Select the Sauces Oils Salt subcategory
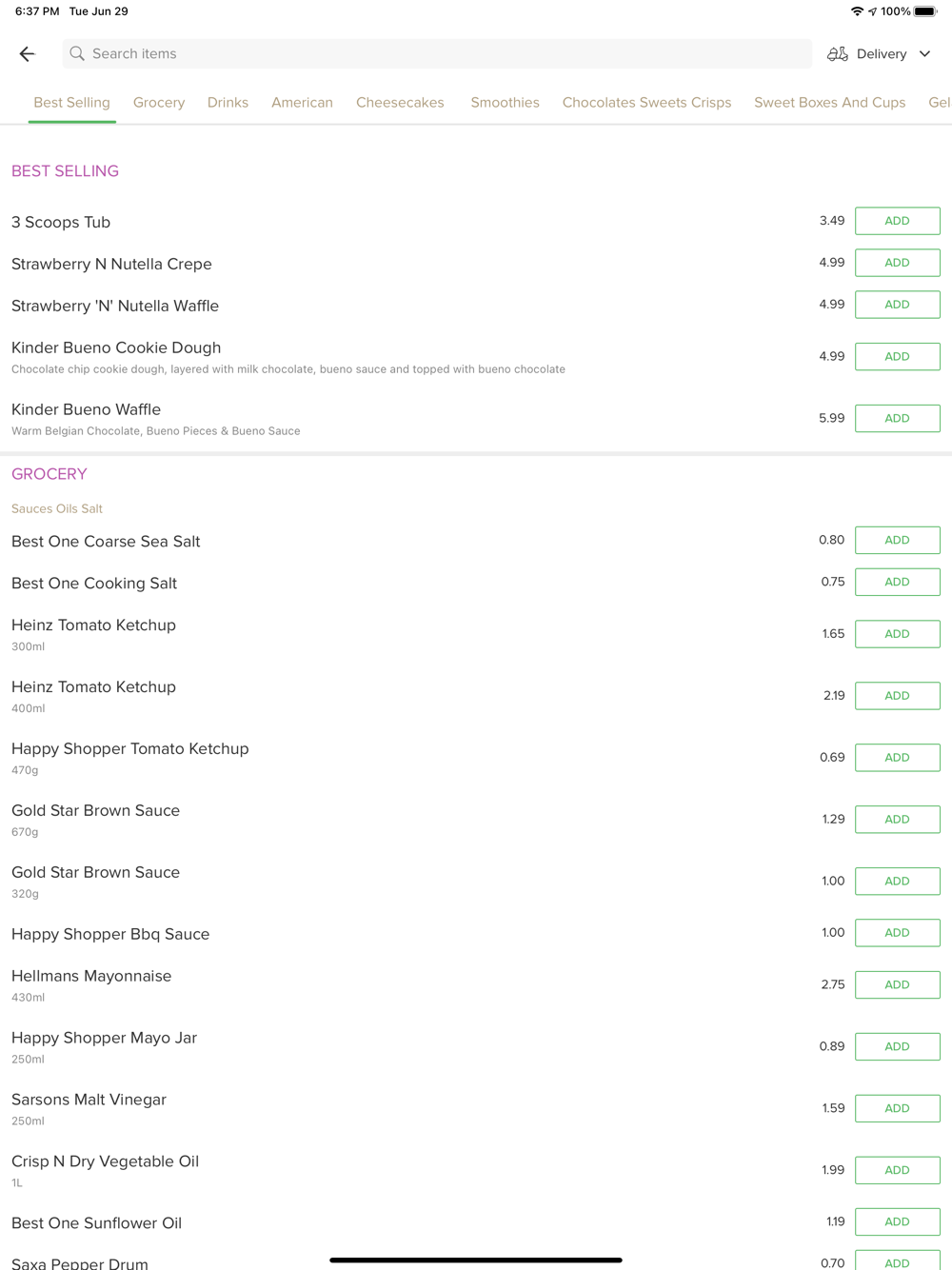This screenshot has height=1270, width=952. pos(57,508)
